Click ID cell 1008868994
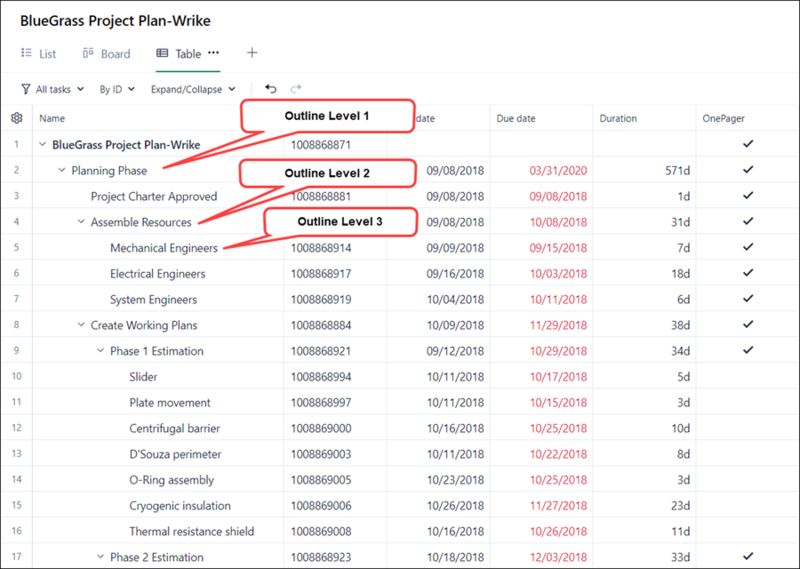 tap(321, 377)
